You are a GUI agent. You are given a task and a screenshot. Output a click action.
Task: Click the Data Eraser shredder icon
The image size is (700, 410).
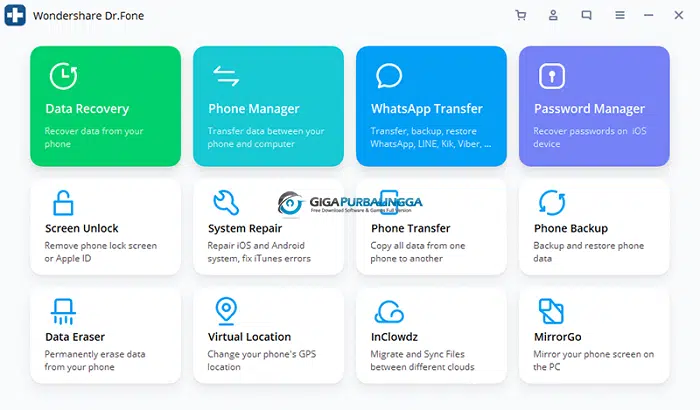[63, 311]
